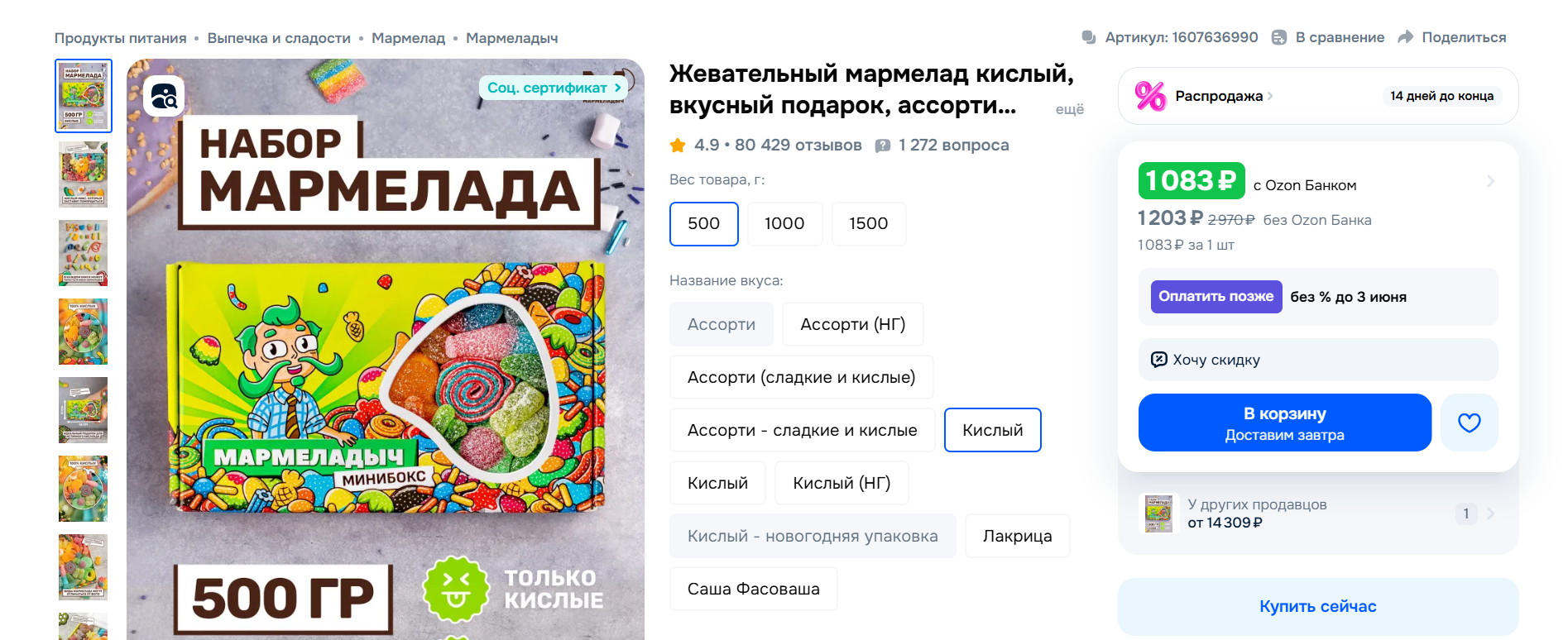Select the 1000 gram weight option
This screenshot has height=640, width=1568.
(784, 223)
